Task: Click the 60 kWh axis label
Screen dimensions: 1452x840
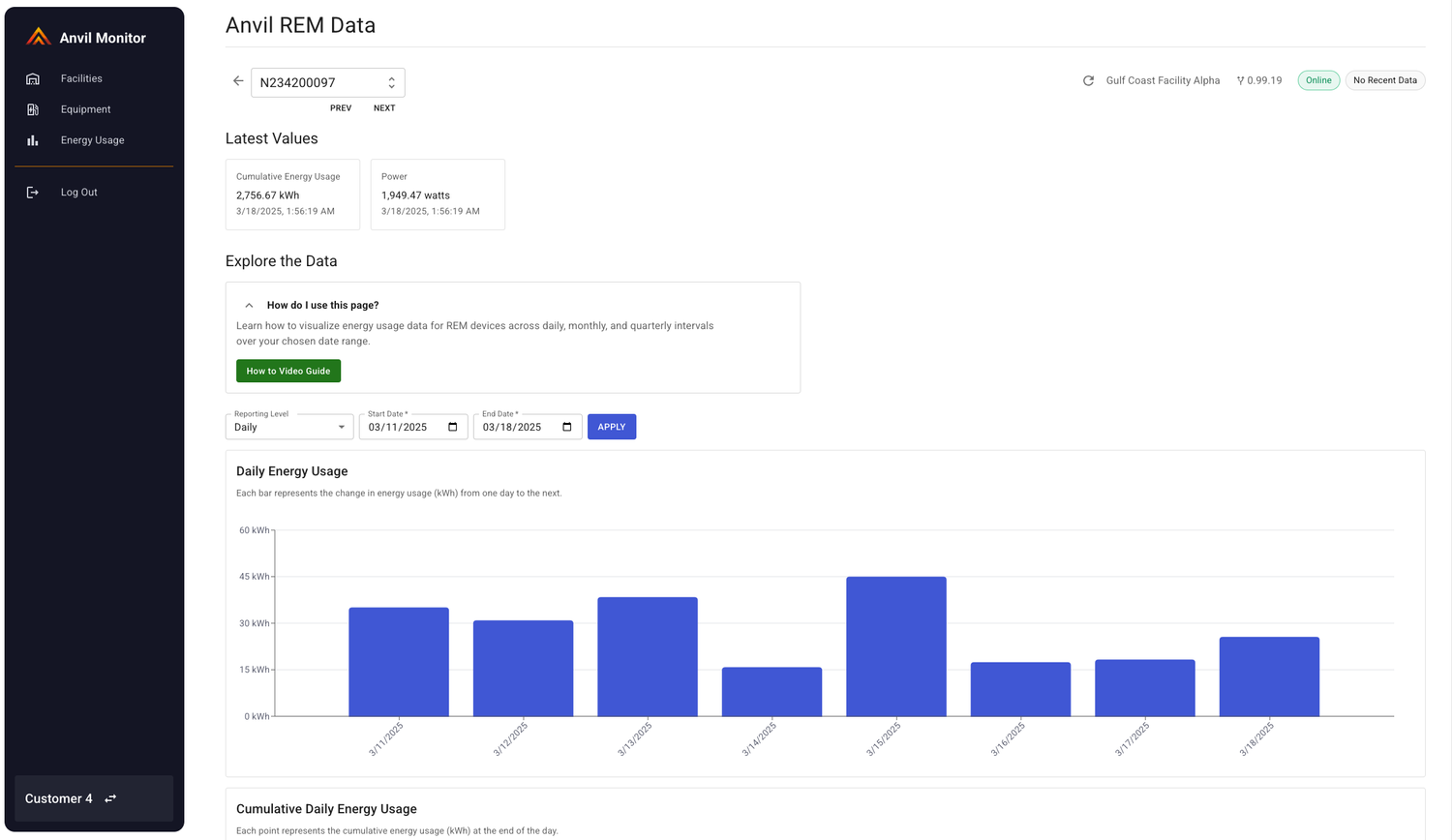Action: tap(255, 530)
